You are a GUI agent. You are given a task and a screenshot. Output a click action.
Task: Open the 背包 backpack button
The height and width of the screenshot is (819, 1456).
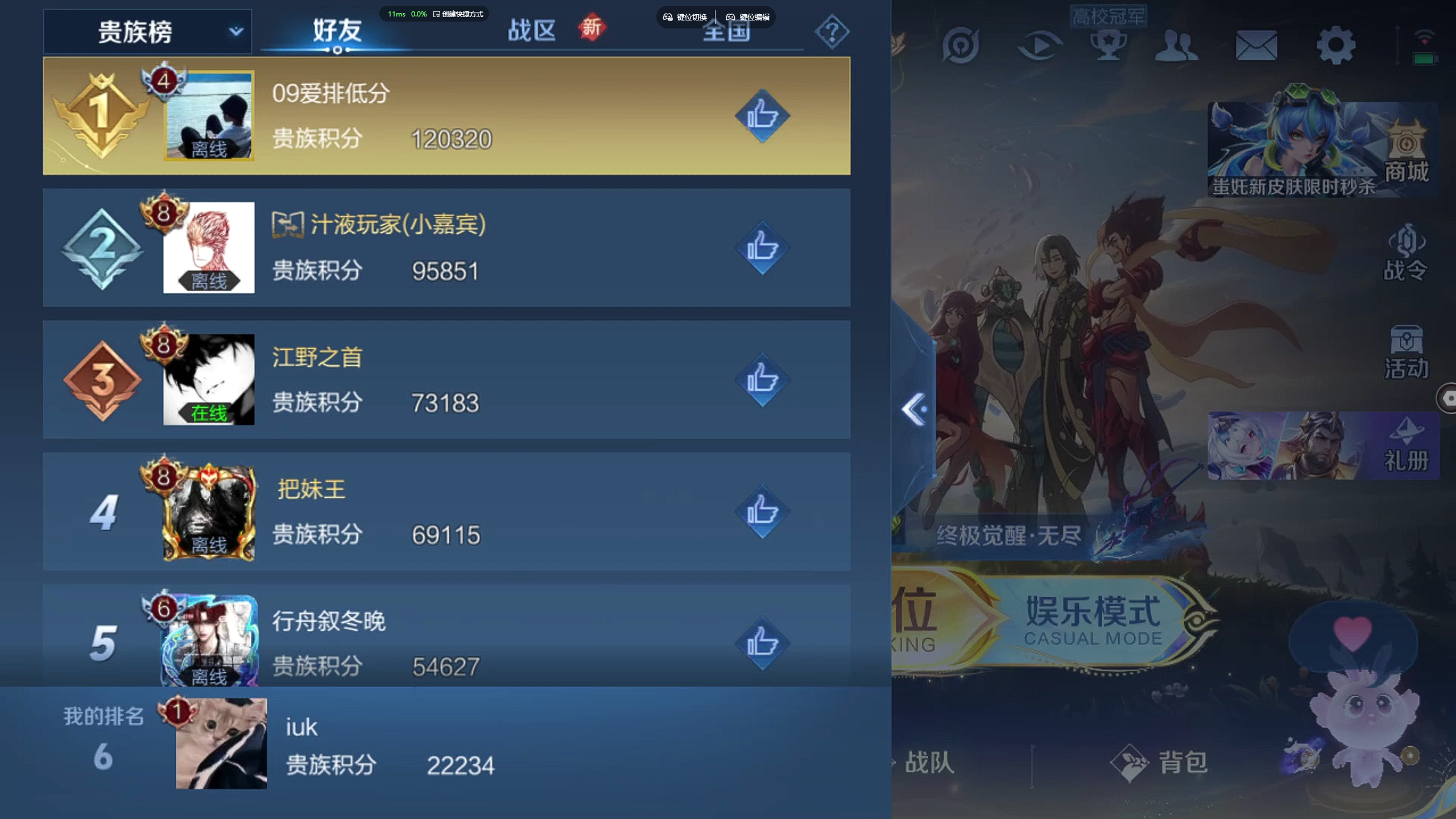1160,762
